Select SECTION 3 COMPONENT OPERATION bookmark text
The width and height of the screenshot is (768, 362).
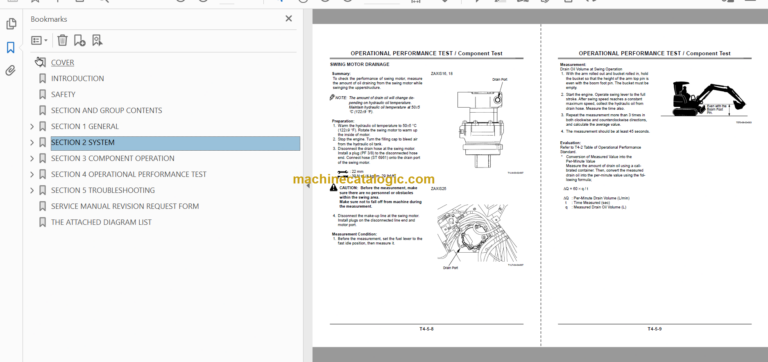[x=113, y=158]
